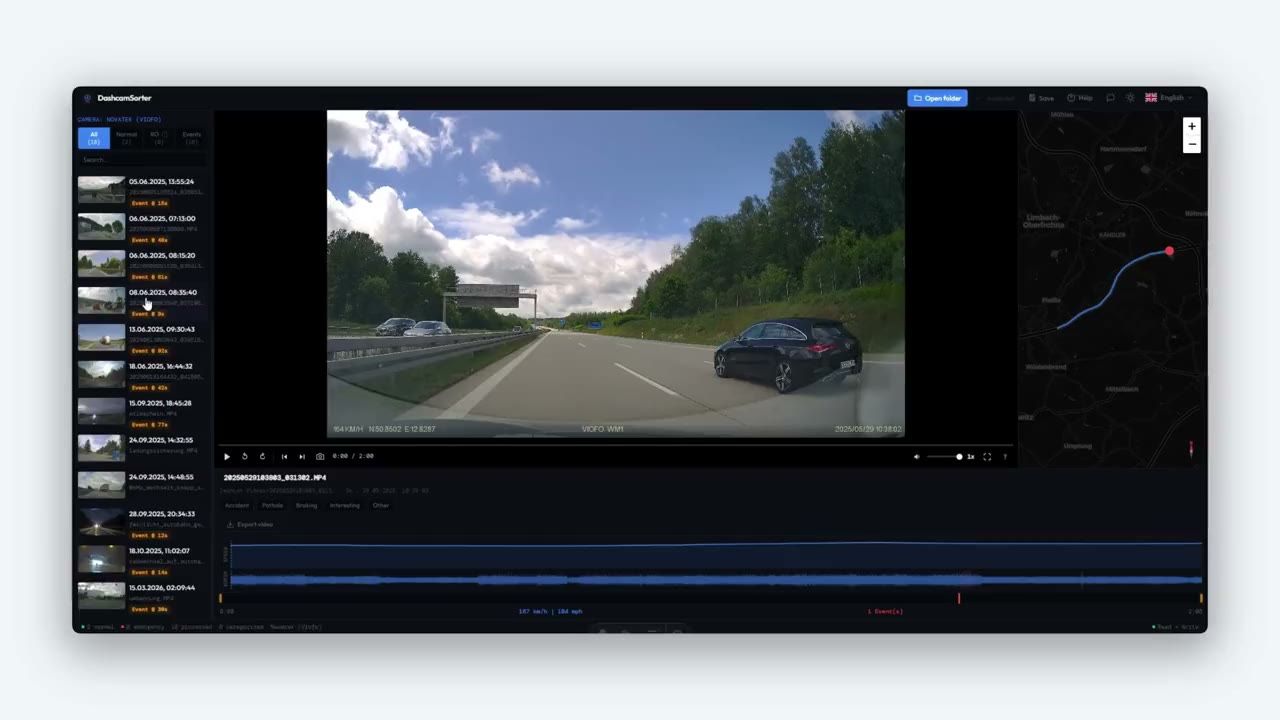This screenshot has width=1280, height=720.
Task: Select the 13.06.2025, 09:30:43 clip thumbnail
Action: 101,337
